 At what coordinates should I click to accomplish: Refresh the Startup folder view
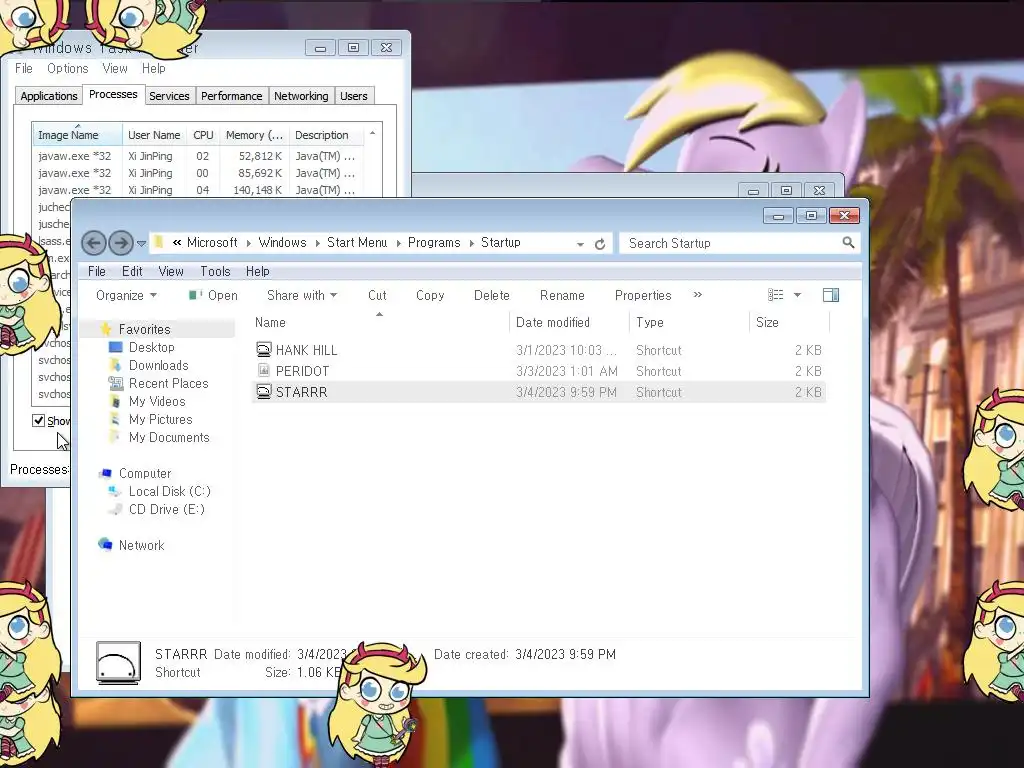(600, 244)
